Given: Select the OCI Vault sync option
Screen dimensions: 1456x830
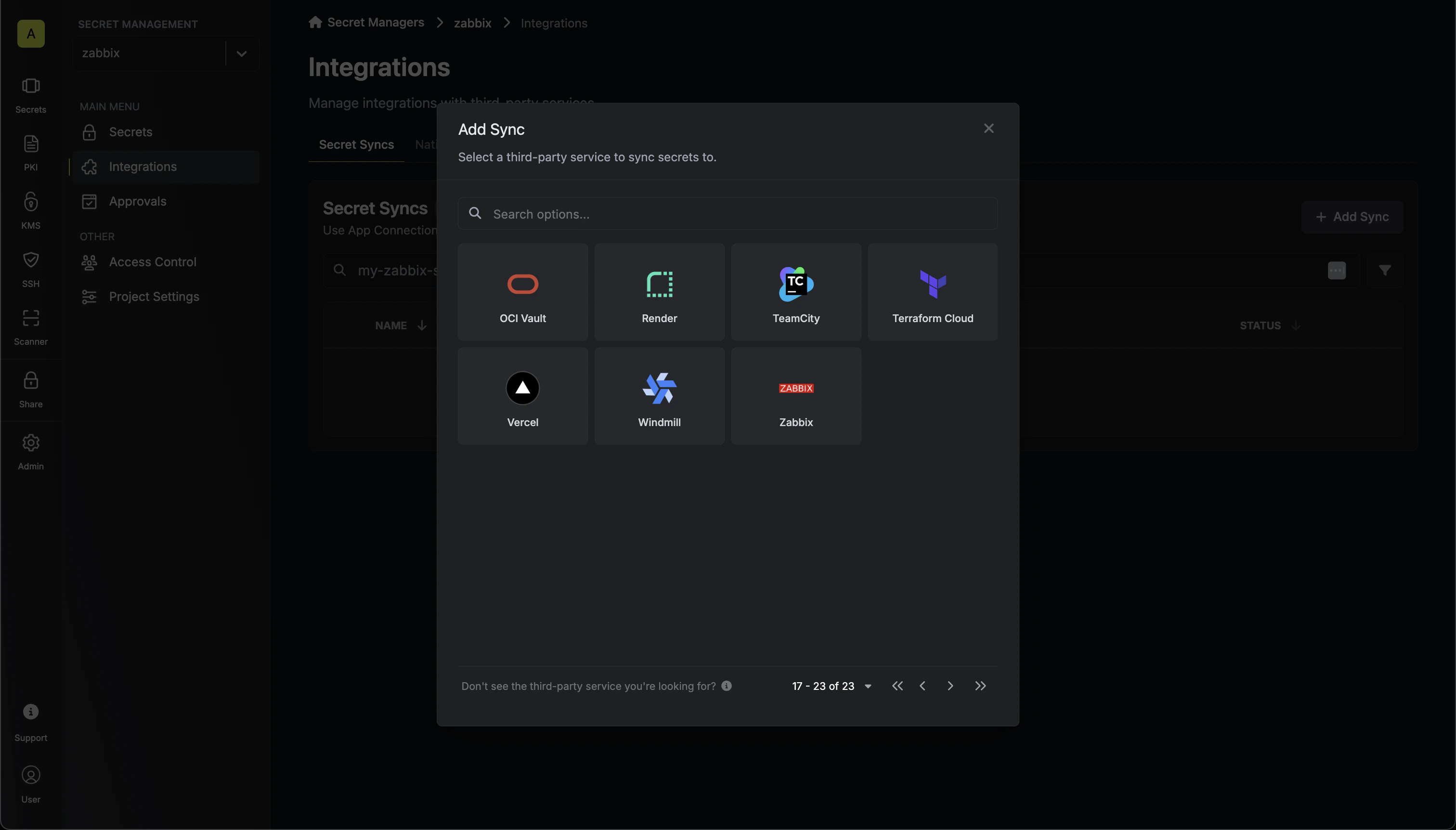Looking at the screenshot, I should (x=522, y=292).
